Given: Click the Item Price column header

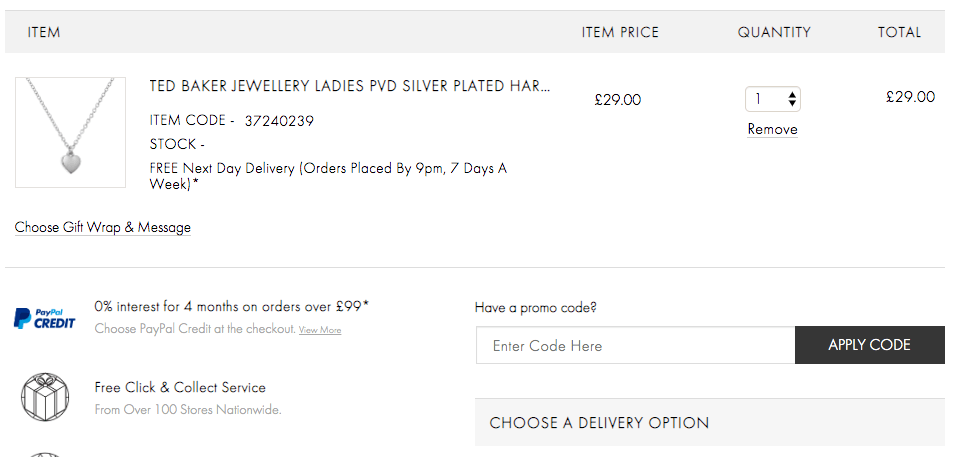Looking at the screenshot, I should (x=620, y=32).
